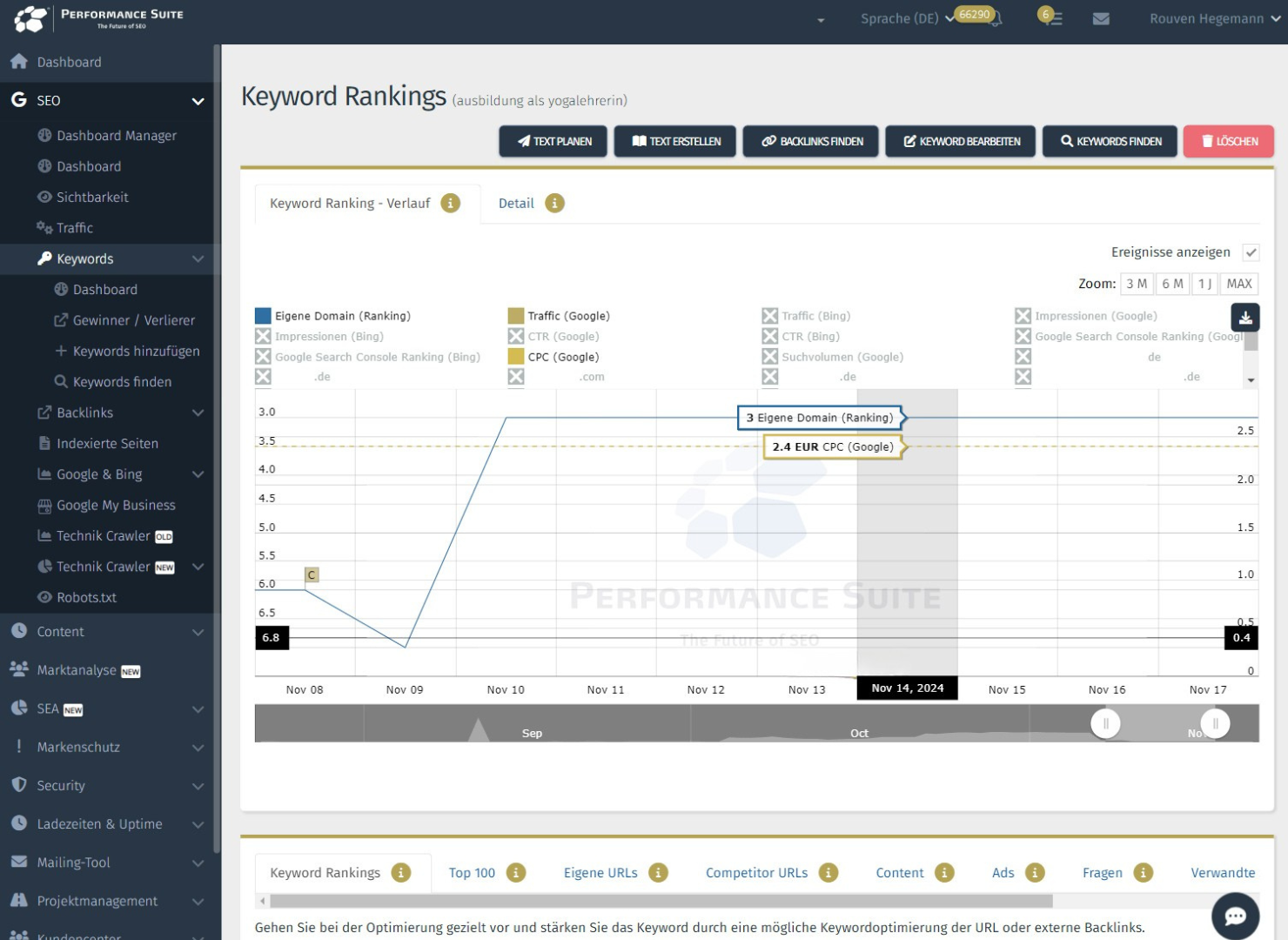Click the C event marker on chart
The width and height of the screenshot is (1288, 940).
pos(312,574)
